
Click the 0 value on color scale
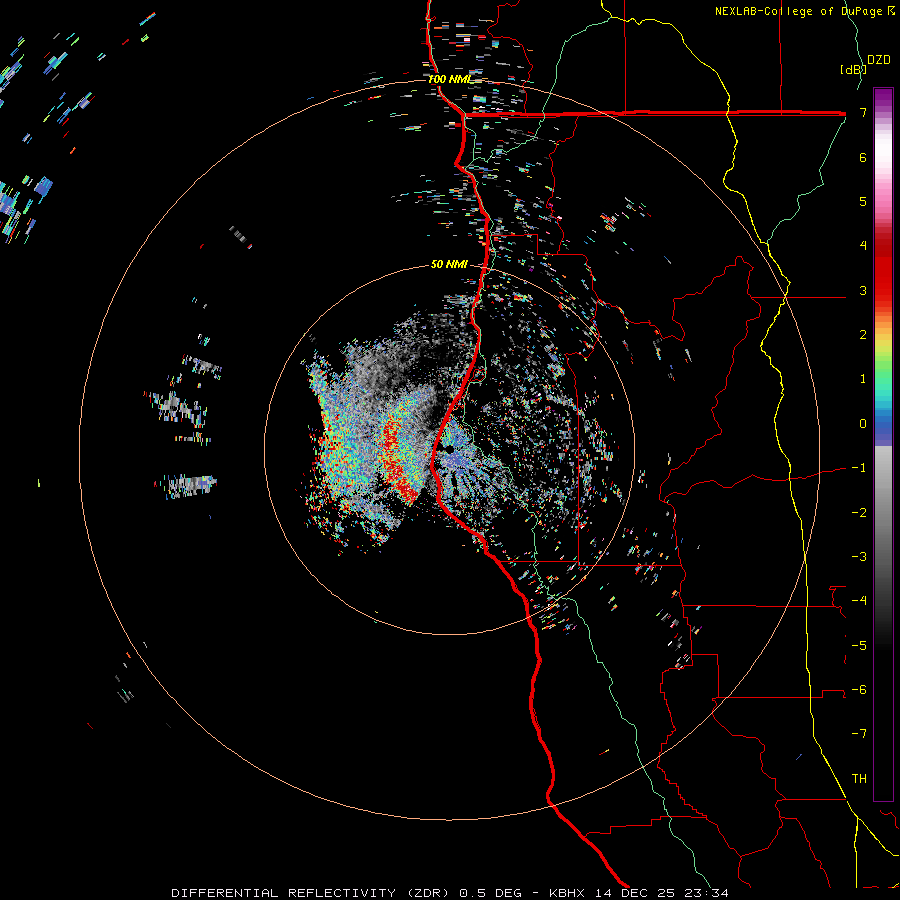click(x=863, y=424)
